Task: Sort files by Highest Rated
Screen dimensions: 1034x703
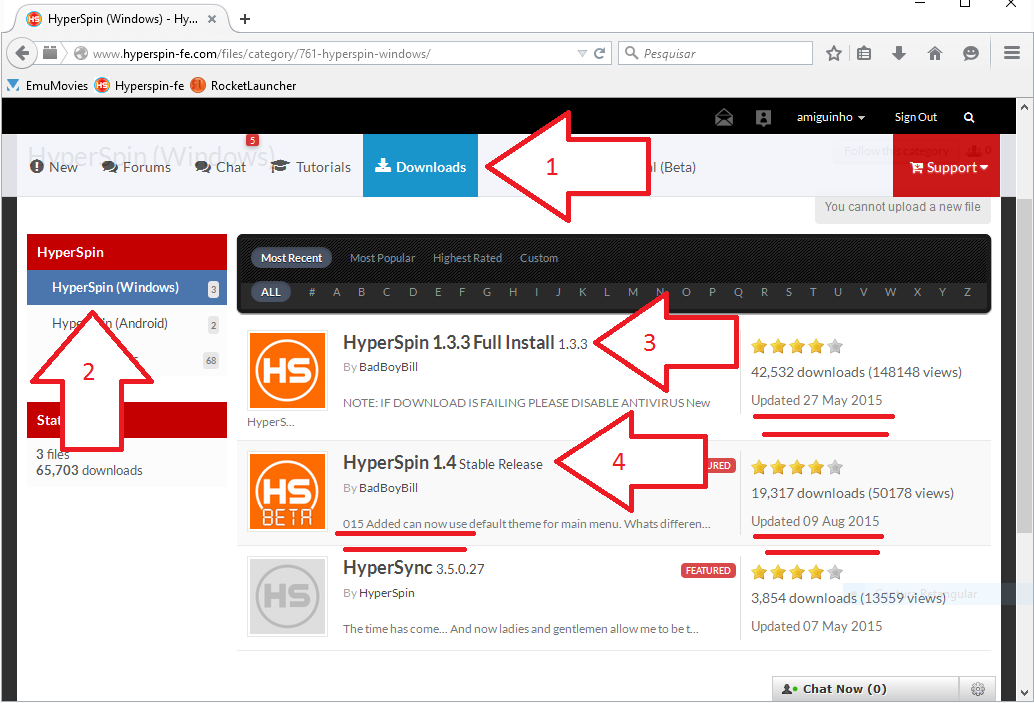Action: point(468,259)
